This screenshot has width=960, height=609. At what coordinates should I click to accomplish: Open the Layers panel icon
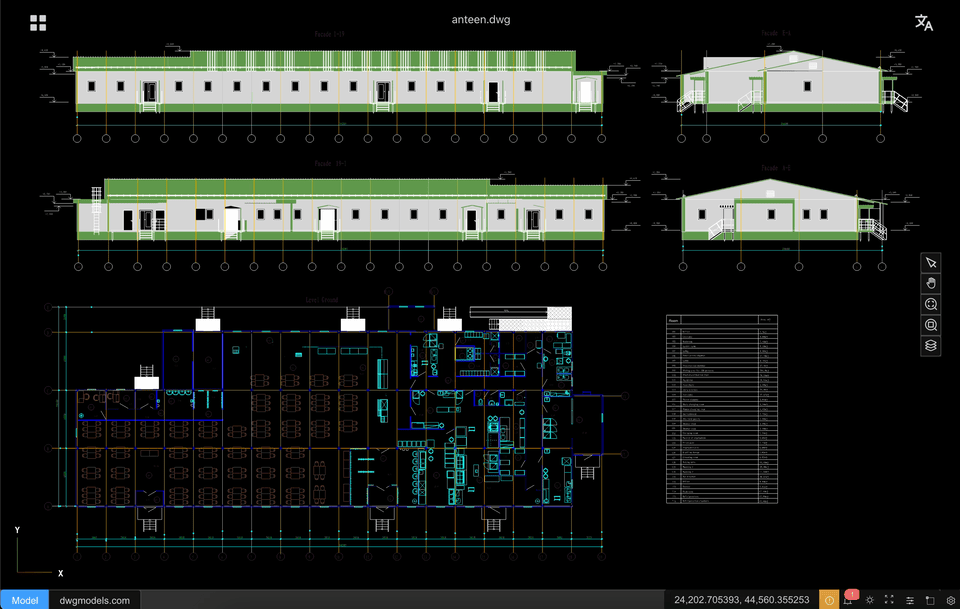(930, 345)
